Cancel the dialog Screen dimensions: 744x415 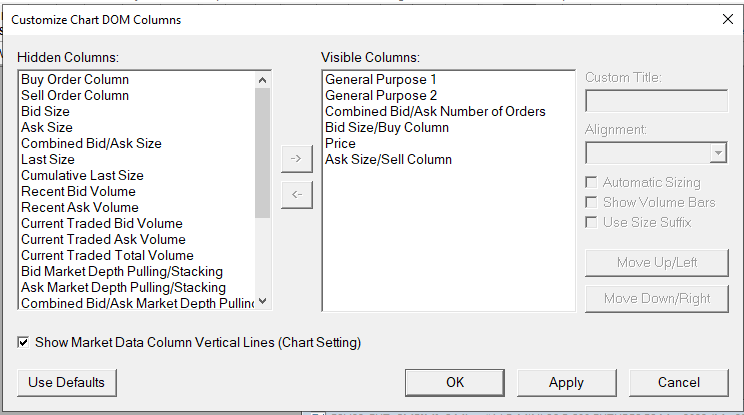(679, 382)
